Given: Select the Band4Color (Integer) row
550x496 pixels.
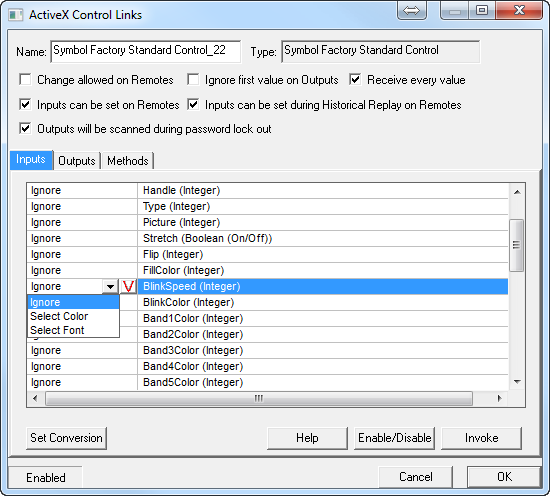Looking at the screenshot, I should [x=323, y=367].
